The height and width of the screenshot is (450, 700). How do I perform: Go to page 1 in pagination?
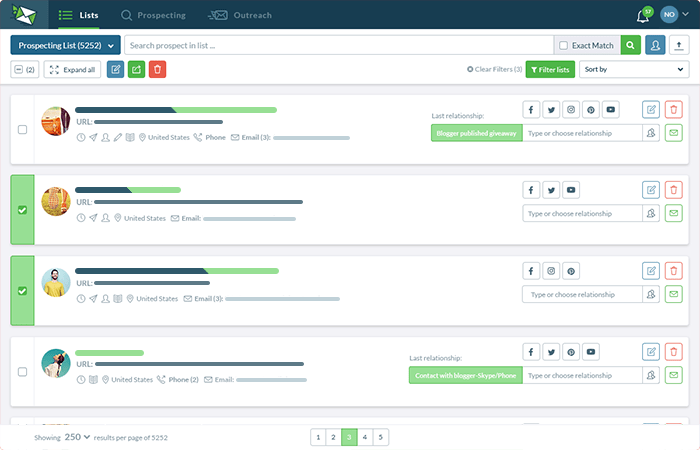318,437
